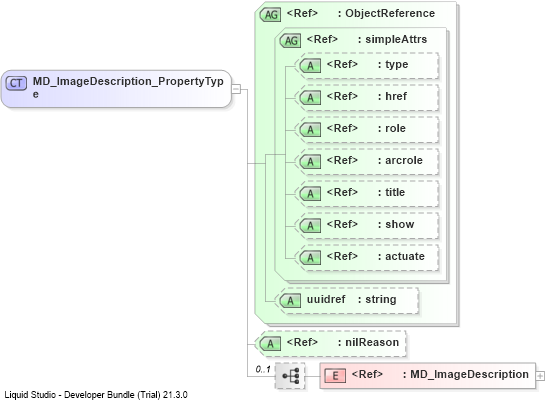Click the A icon beside uuidref
The image size is (545, 400).
(290, 301)
